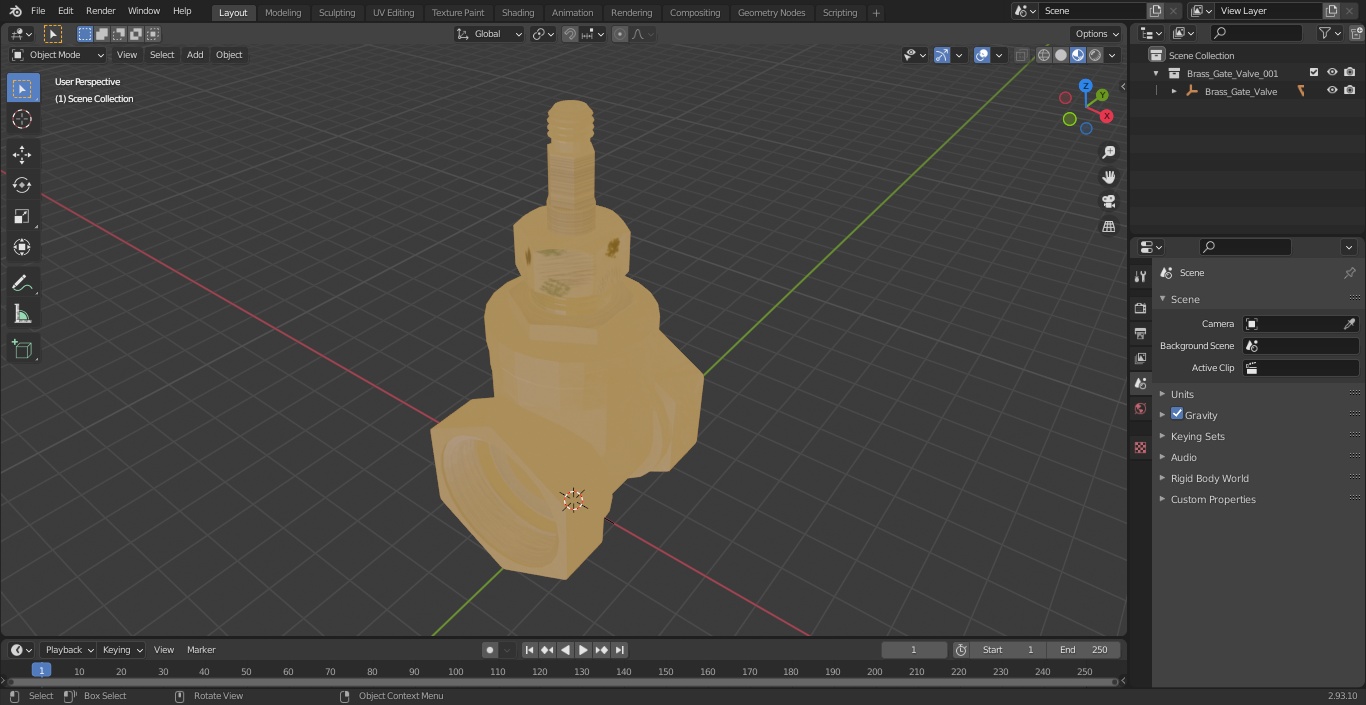
Task: Switch perspective/orthographic grid icon
Action: pos(1108,227)
